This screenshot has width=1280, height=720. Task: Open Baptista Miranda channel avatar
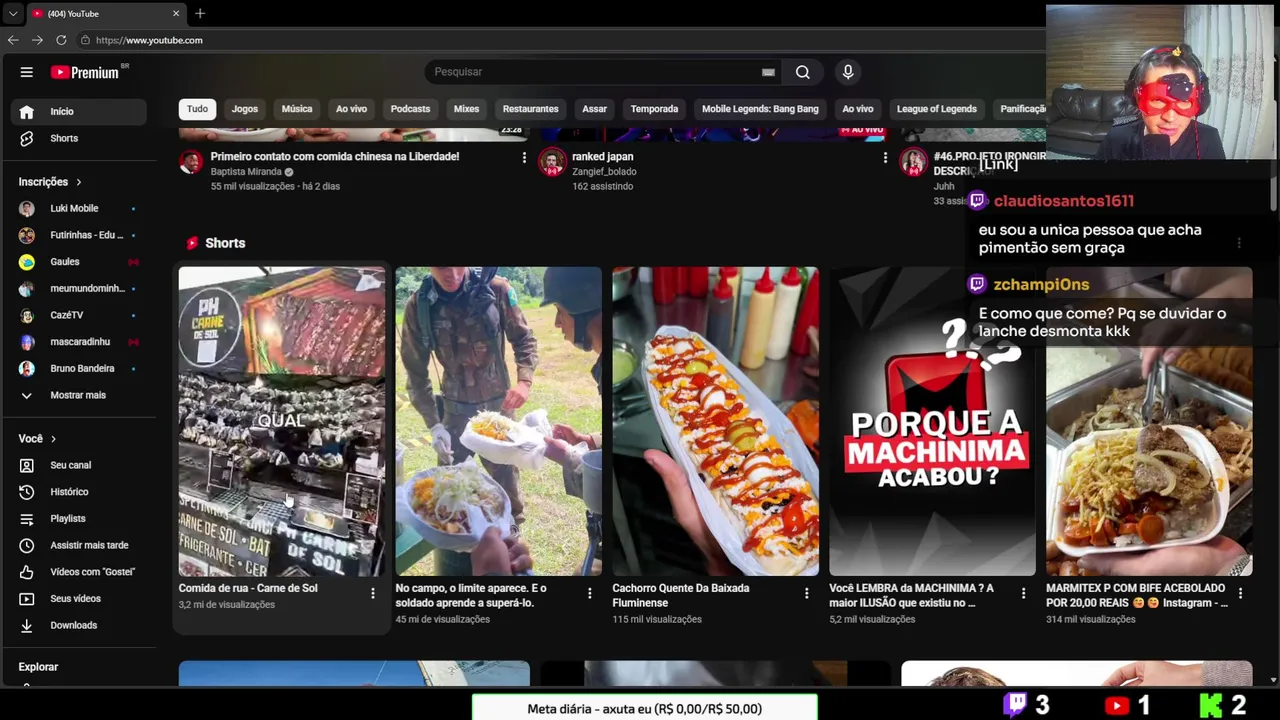pyautogui.click(x=191, y=162)
